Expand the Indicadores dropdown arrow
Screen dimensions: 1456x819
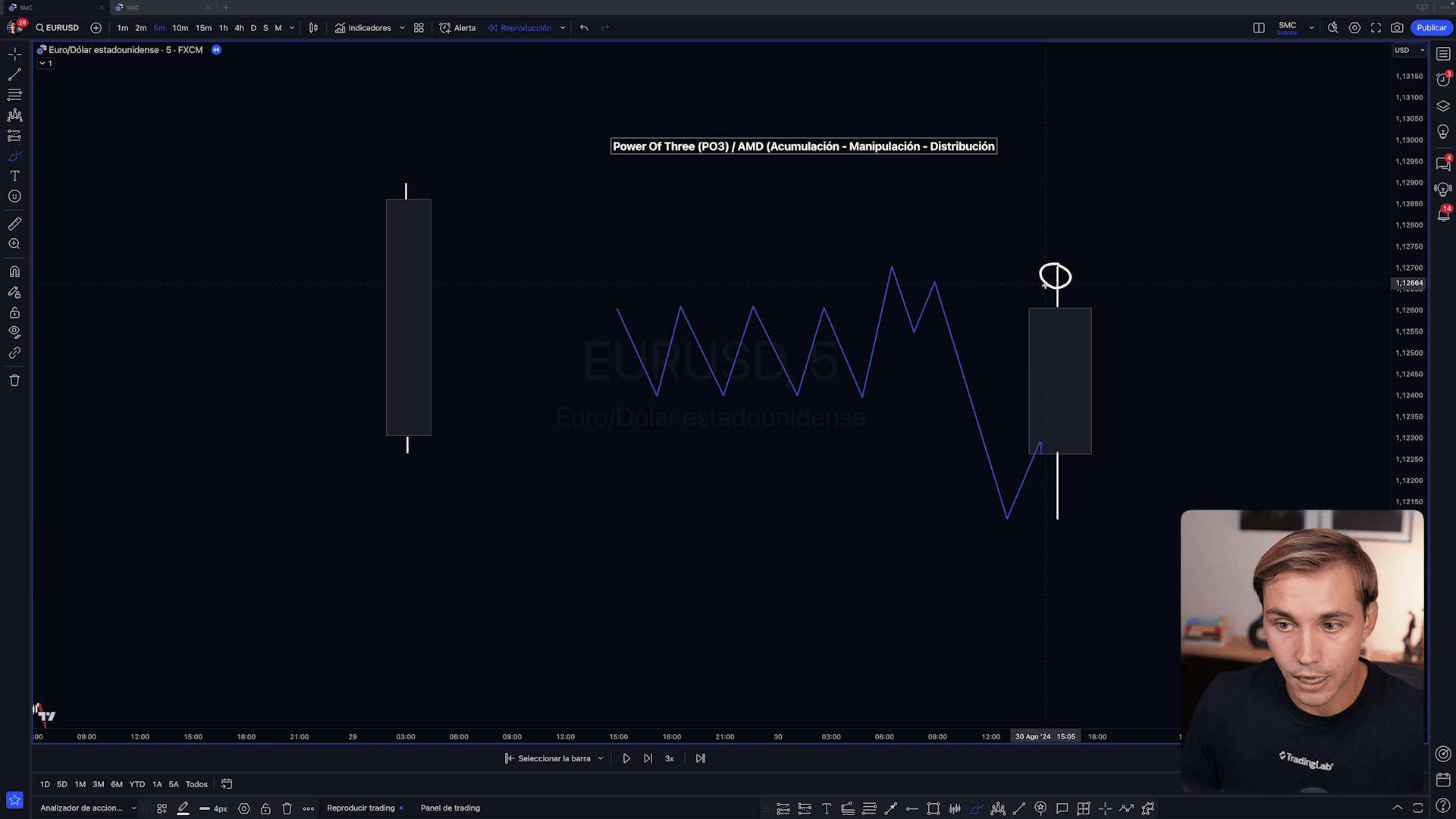pyautogui.click(x=402, y=28)
